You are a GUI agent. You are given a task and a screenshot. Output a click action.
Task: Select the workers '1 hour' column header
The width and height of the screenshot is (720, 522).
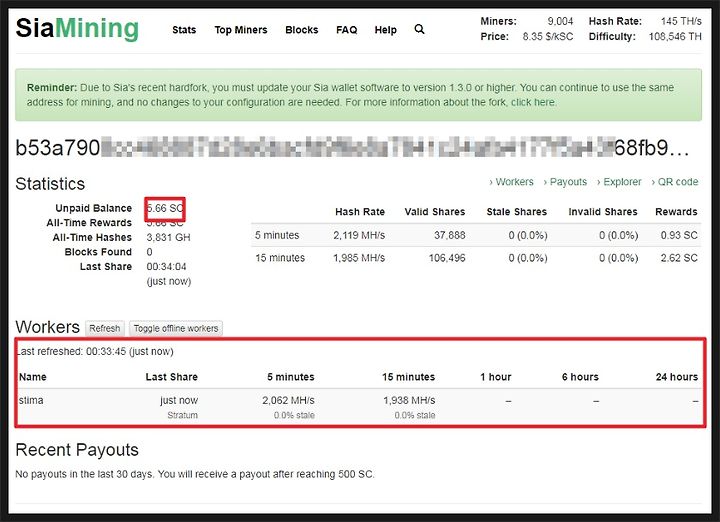click(x=495, y=377)
